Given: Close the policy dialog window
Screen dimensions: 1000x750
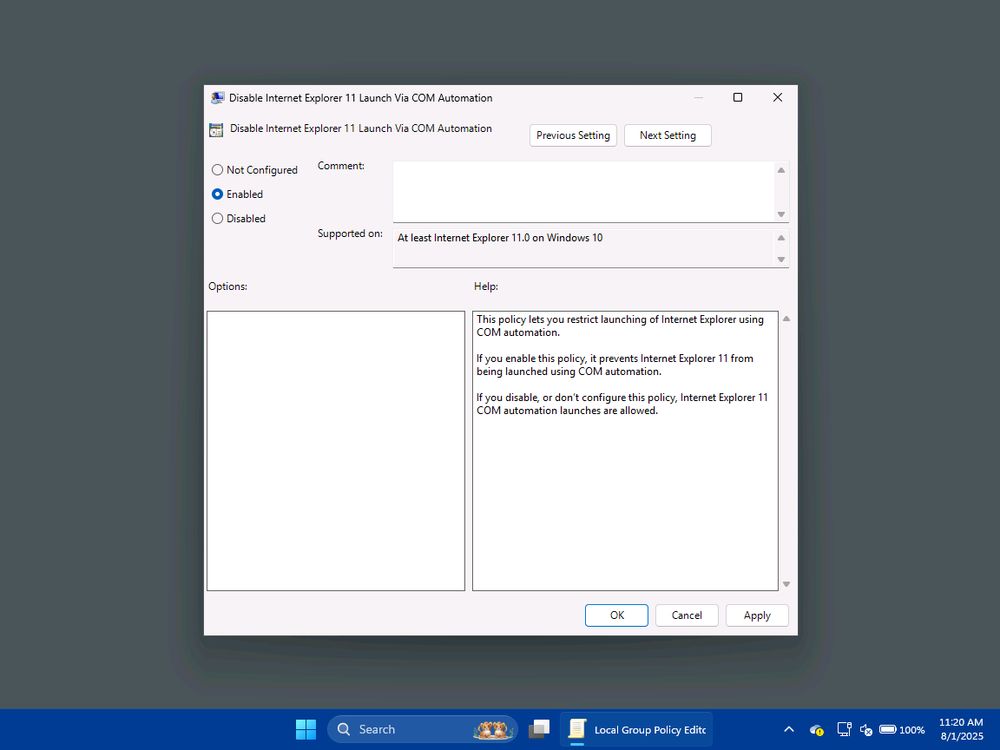Looking at the screenshot, I should tap(777, 98).
